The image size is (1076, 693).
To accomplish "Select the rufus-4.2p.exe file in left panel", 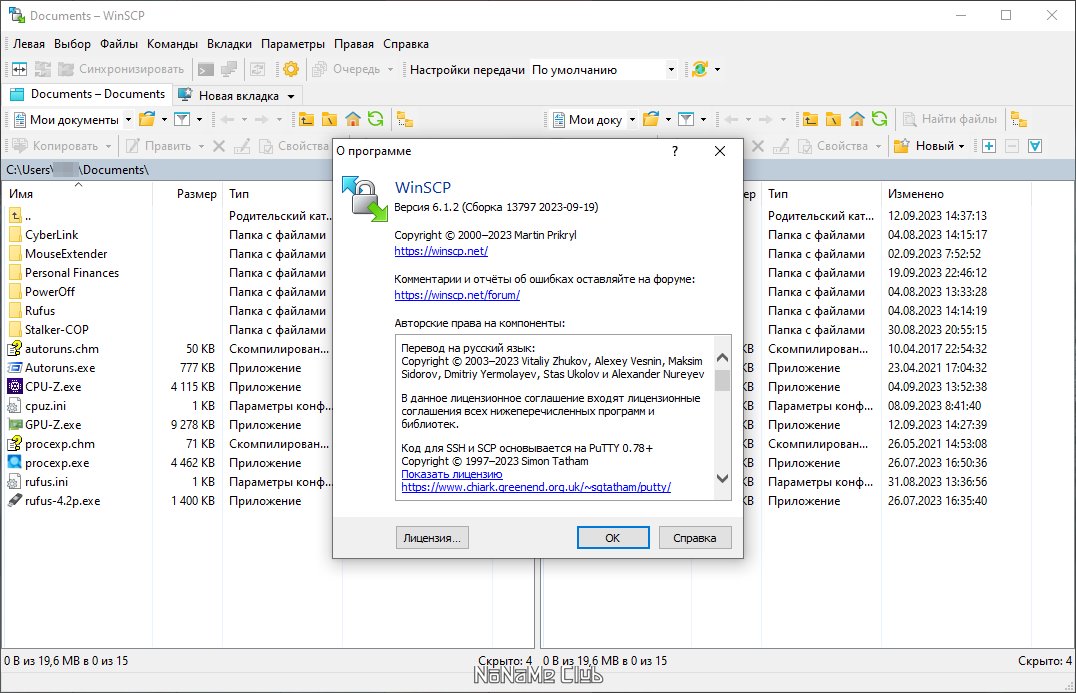I will coord(62,501).
